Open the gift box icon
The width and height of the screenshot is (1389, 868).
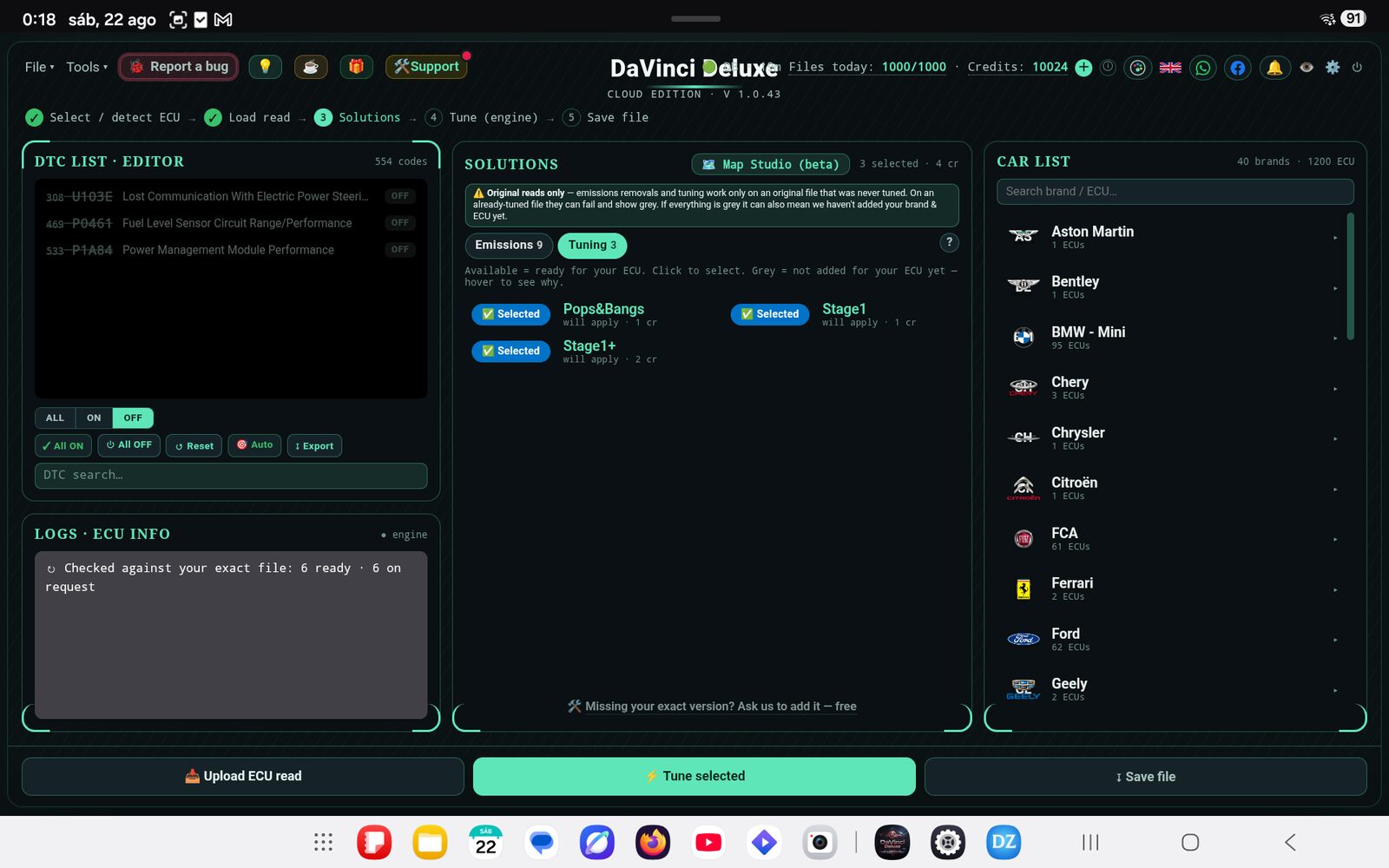(356, 67)
